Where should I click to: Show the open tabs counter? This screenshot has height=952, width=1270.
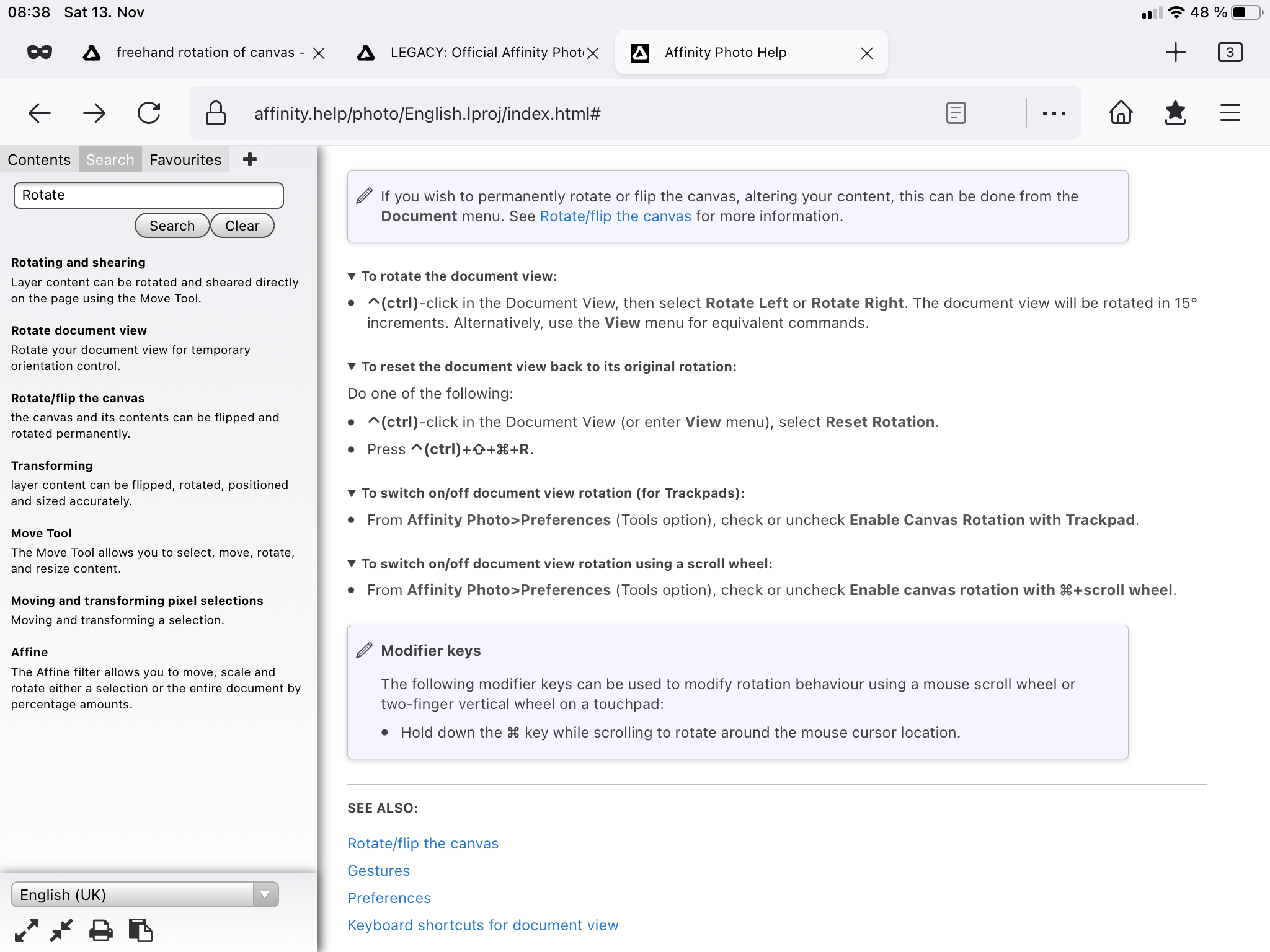(1230, 53)
